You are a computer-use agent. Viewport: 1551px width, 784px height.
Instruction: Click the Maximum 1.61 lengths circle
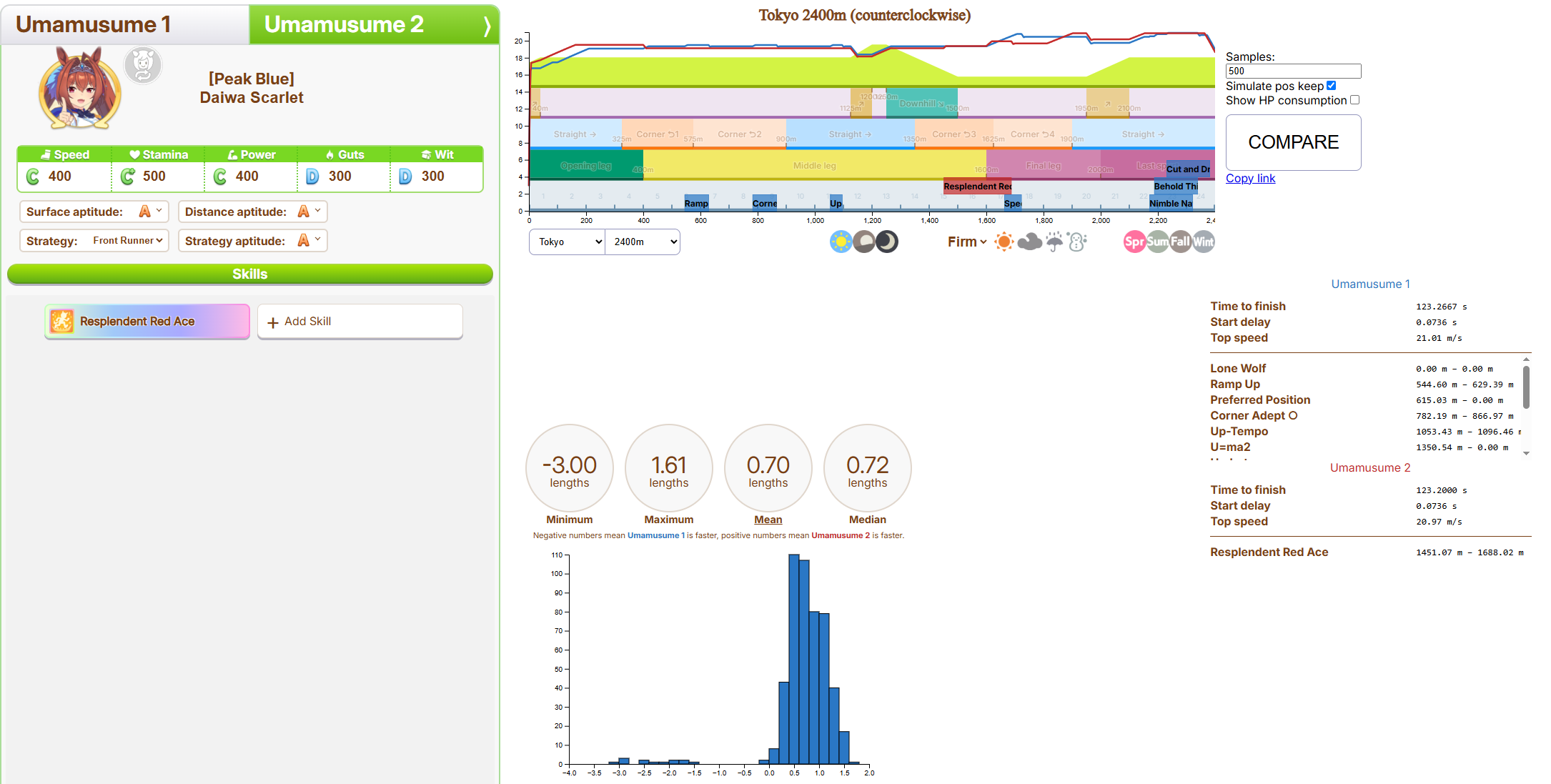pyautogui.click(x=669, y=468)
